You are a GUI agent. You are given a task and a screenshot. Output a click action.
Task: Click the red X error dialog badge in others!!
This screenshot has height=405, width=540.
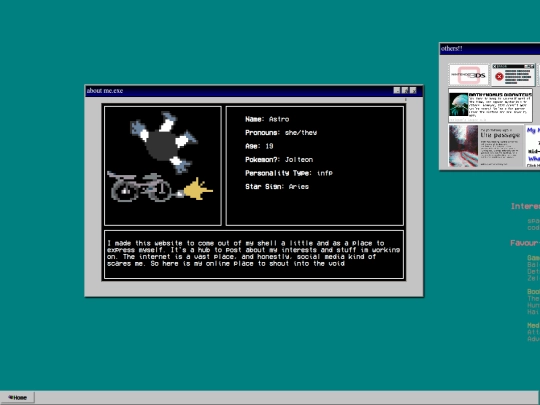point(513,75)
